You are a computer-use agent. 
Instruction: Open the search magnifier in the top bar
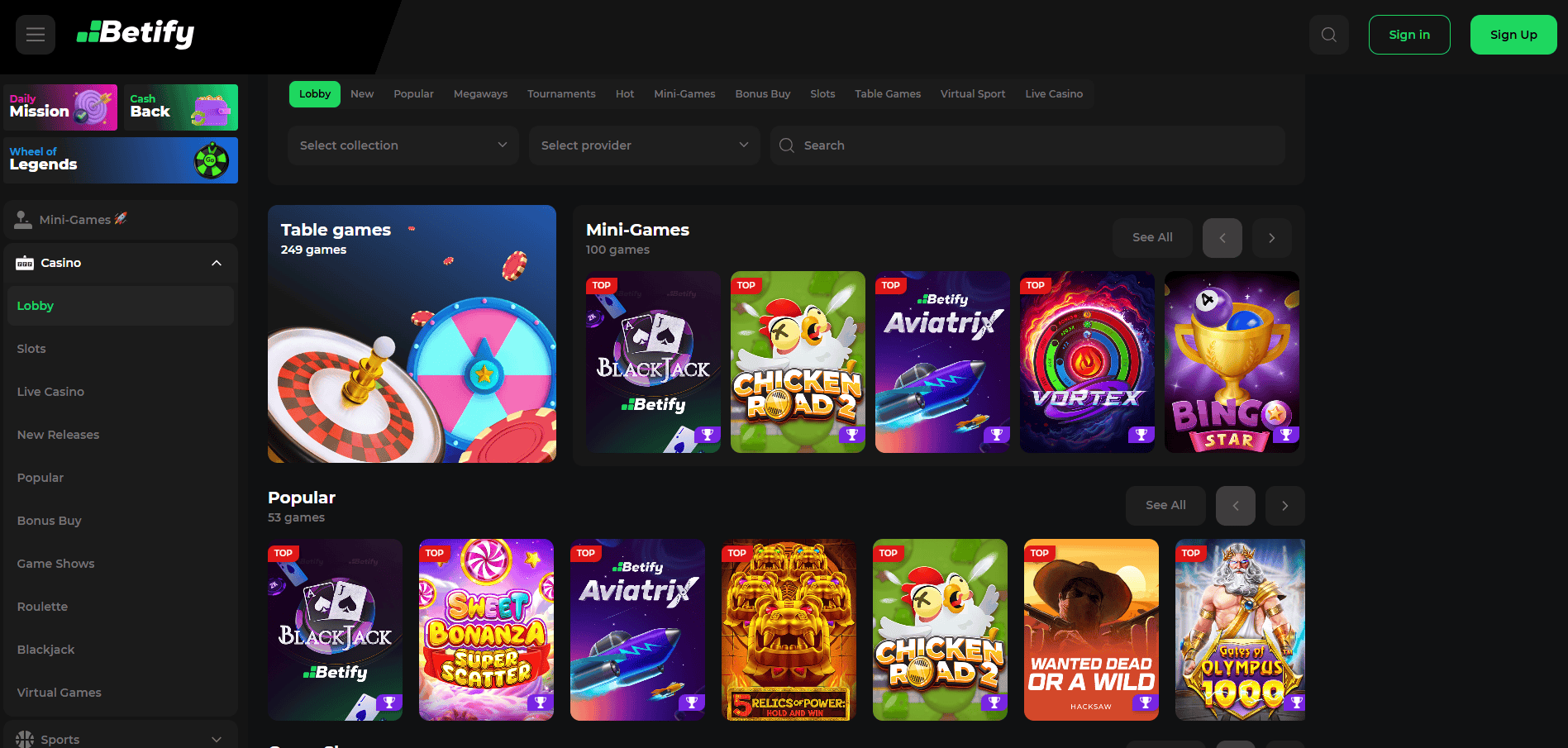pos(1328,34)
